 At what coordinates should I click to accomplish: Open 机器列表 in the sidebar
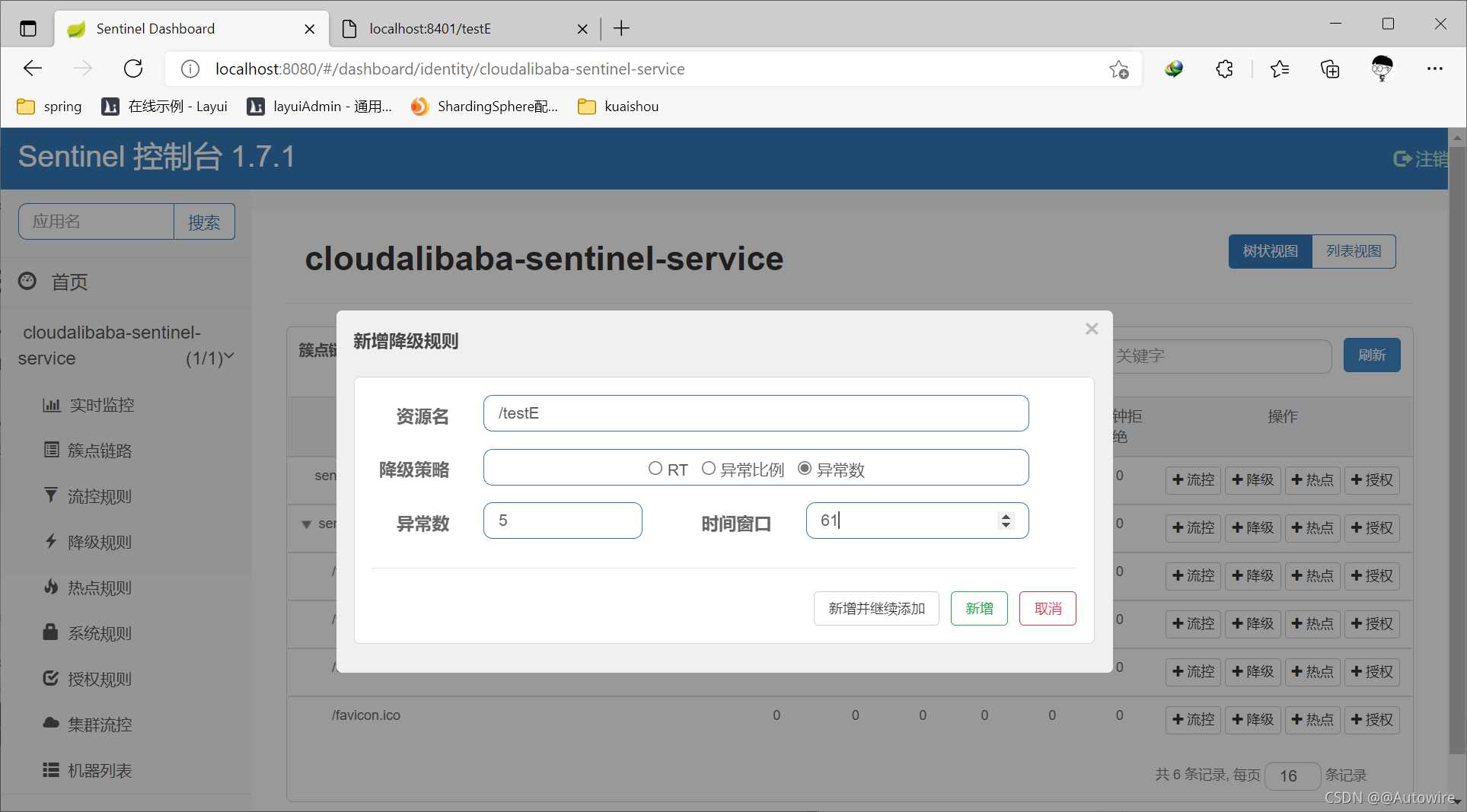coord(100,771)
